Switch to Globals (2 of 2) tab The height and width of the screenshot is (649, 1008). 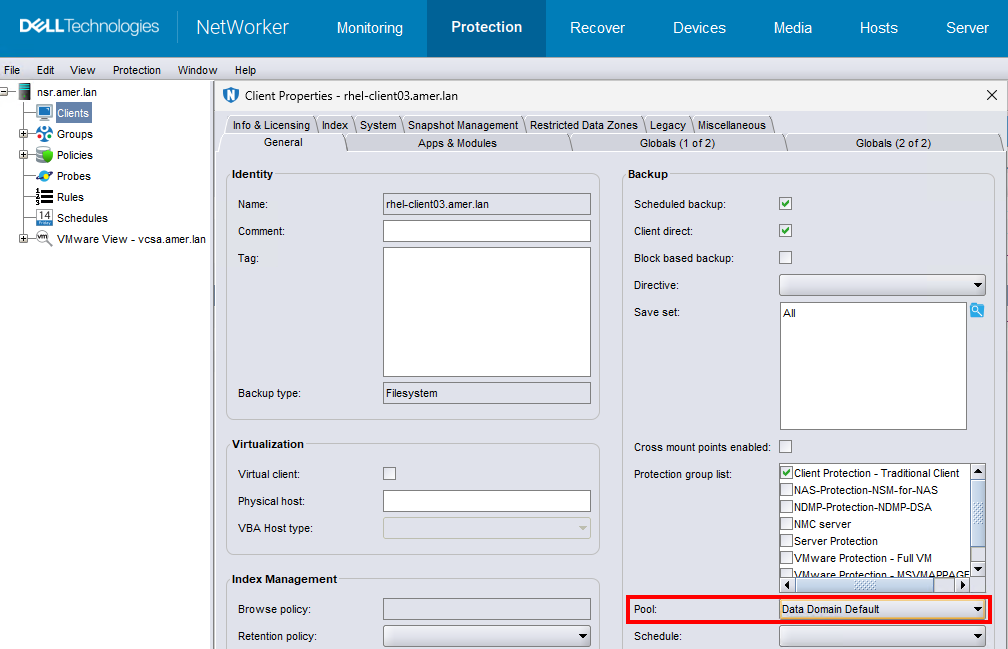click(893, 143)
